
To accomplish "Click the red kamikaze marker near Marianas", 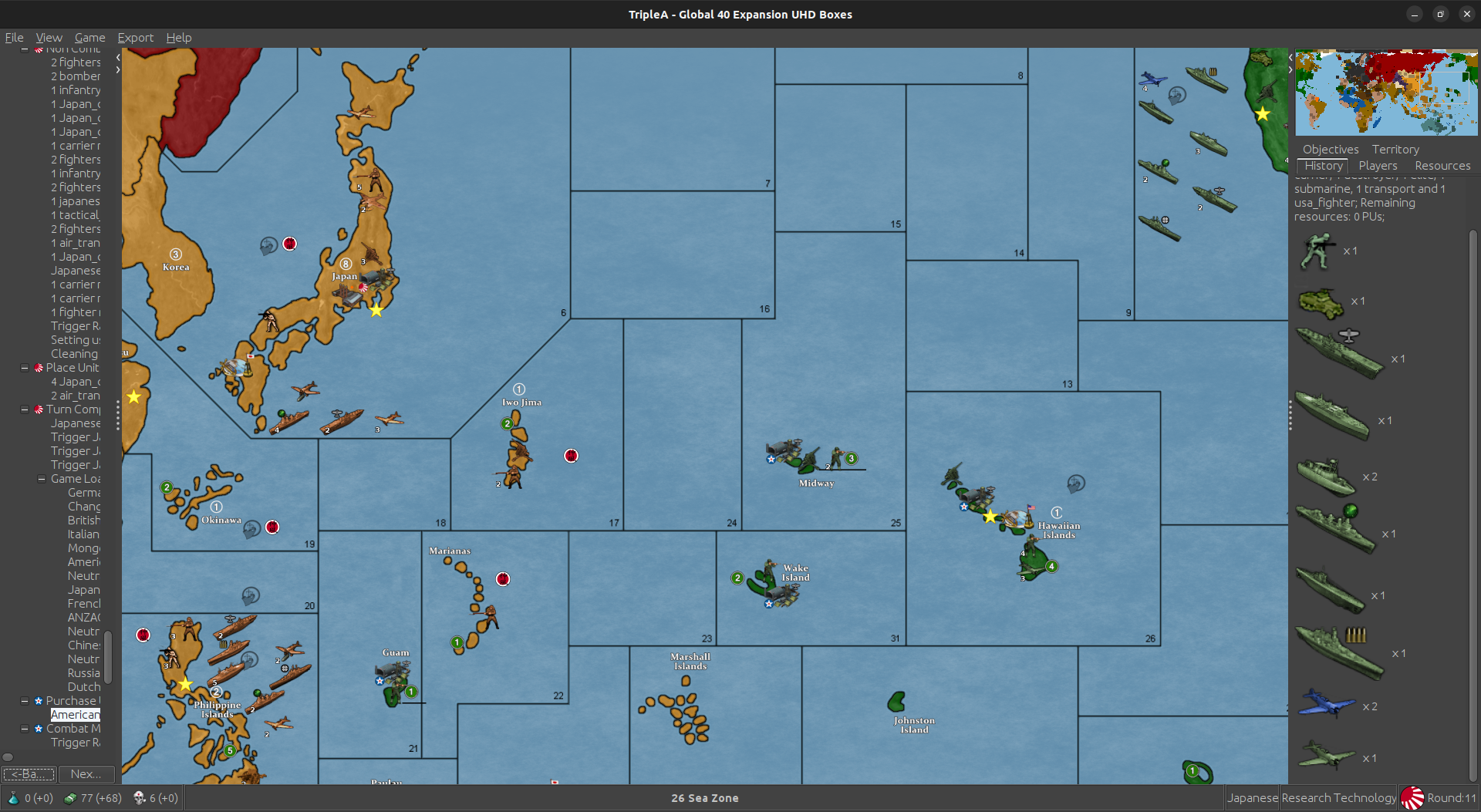I will [503, 579].
